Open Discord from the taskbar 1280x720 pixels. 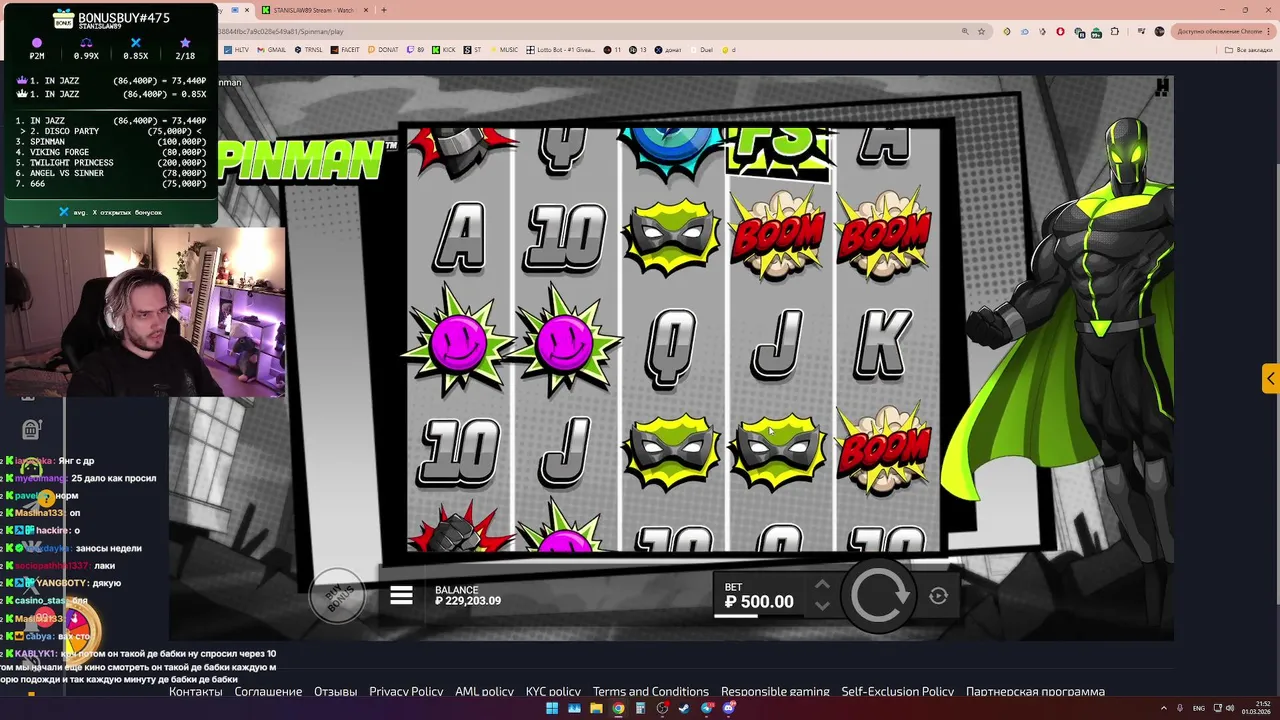[x=729, y=708]
